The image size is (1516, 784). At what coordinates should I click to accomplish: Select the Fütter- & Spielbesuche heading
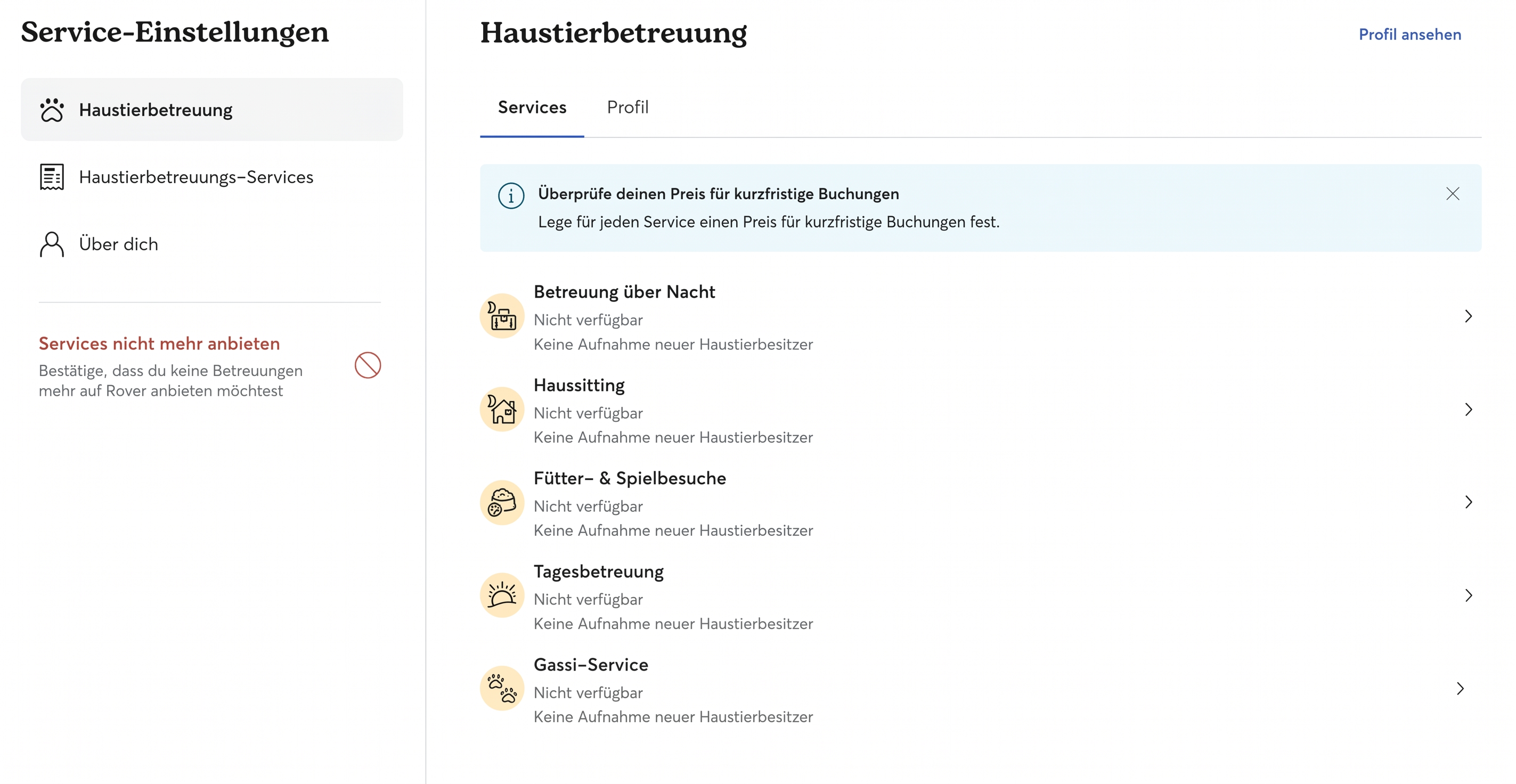point(630,478)
